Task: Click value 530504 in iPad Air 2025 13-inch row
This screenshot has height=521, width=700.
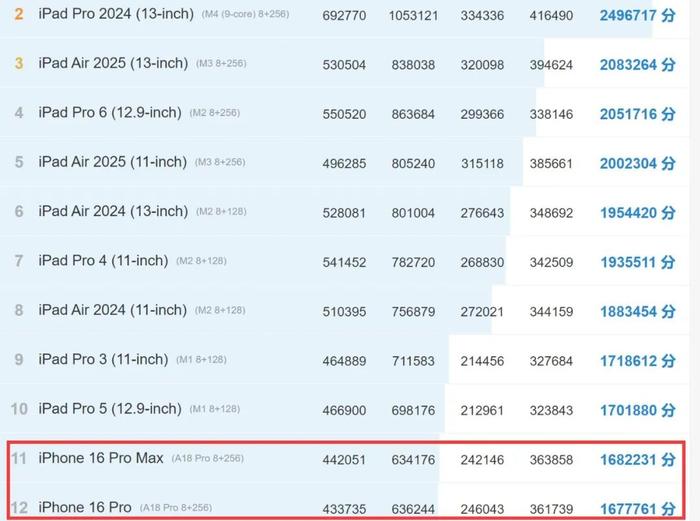Action: (344, 65)
